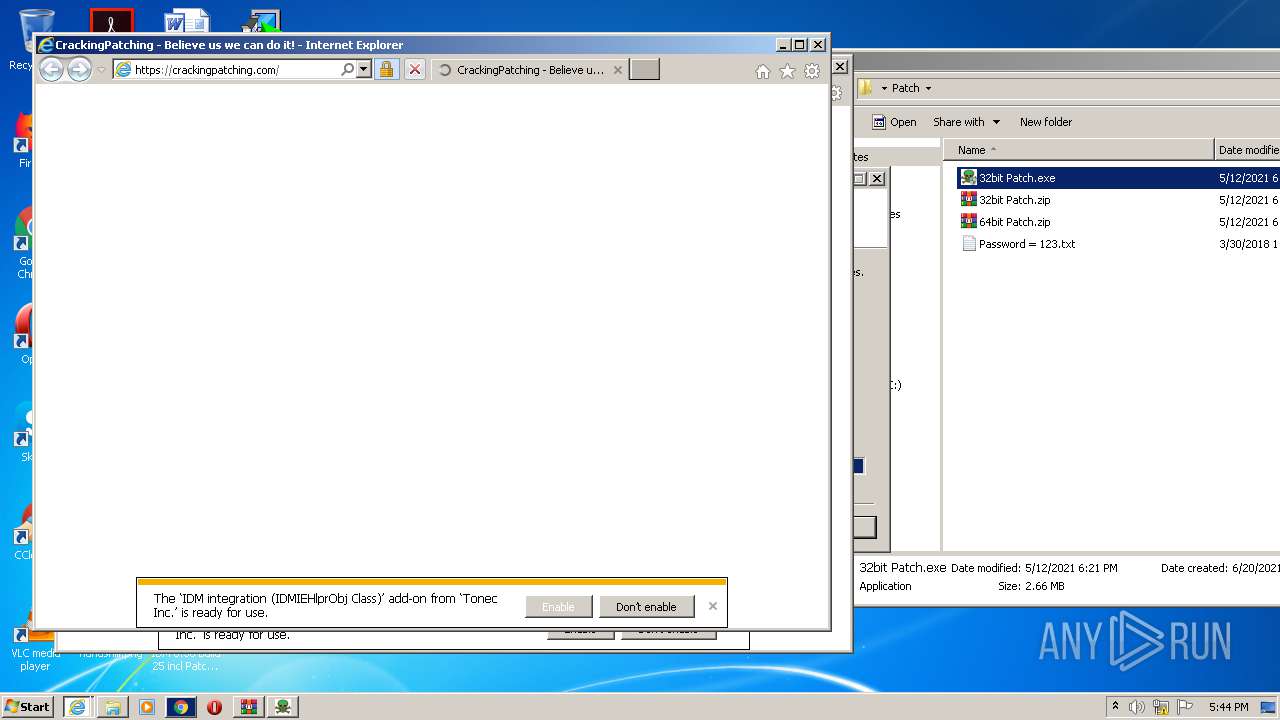Open Windows Explorer from taskbar
1280x720 pixels.
[x=113, y=706]
